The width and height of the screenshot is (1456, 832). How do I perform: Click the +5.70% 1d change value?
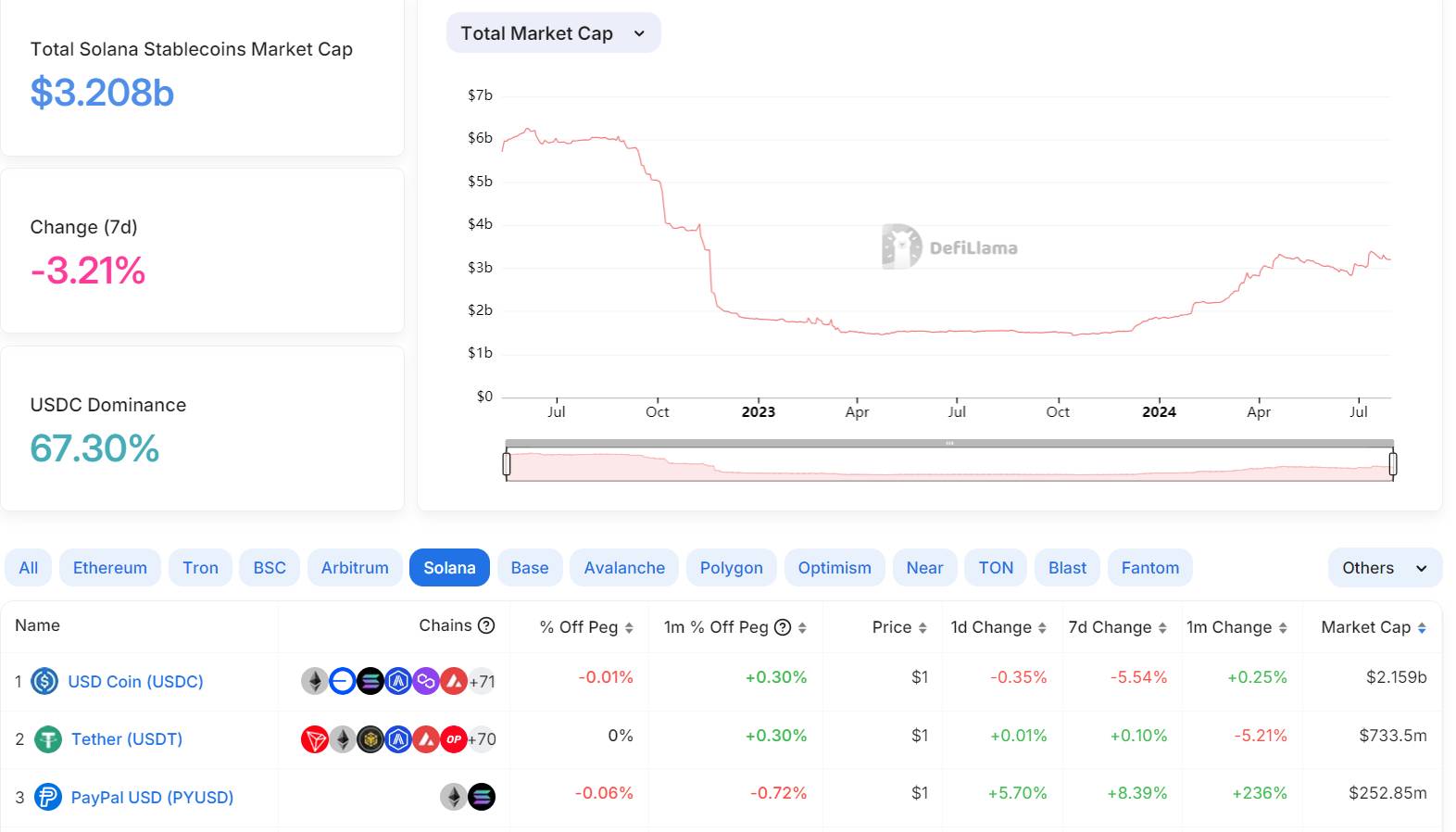pos(1017,793)
